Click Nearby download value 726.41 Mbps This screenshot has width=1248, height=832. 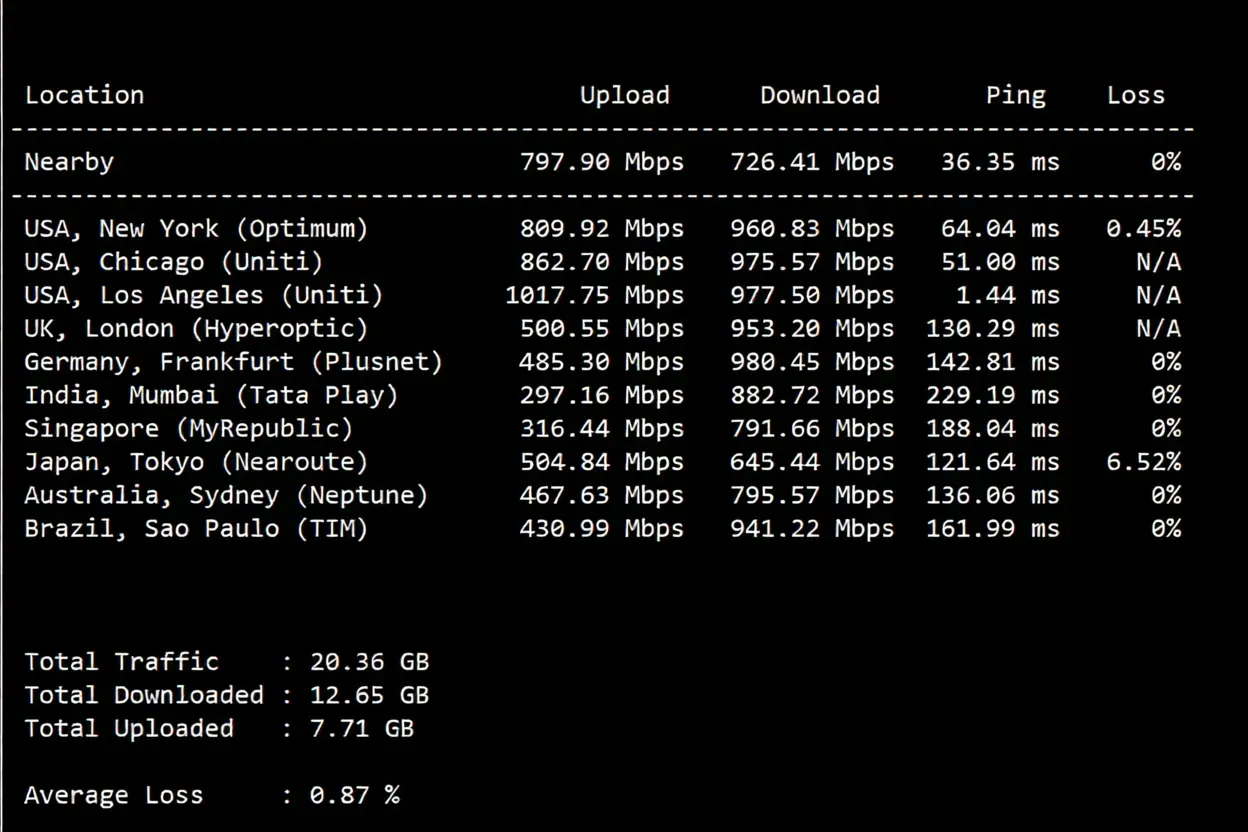812,162
